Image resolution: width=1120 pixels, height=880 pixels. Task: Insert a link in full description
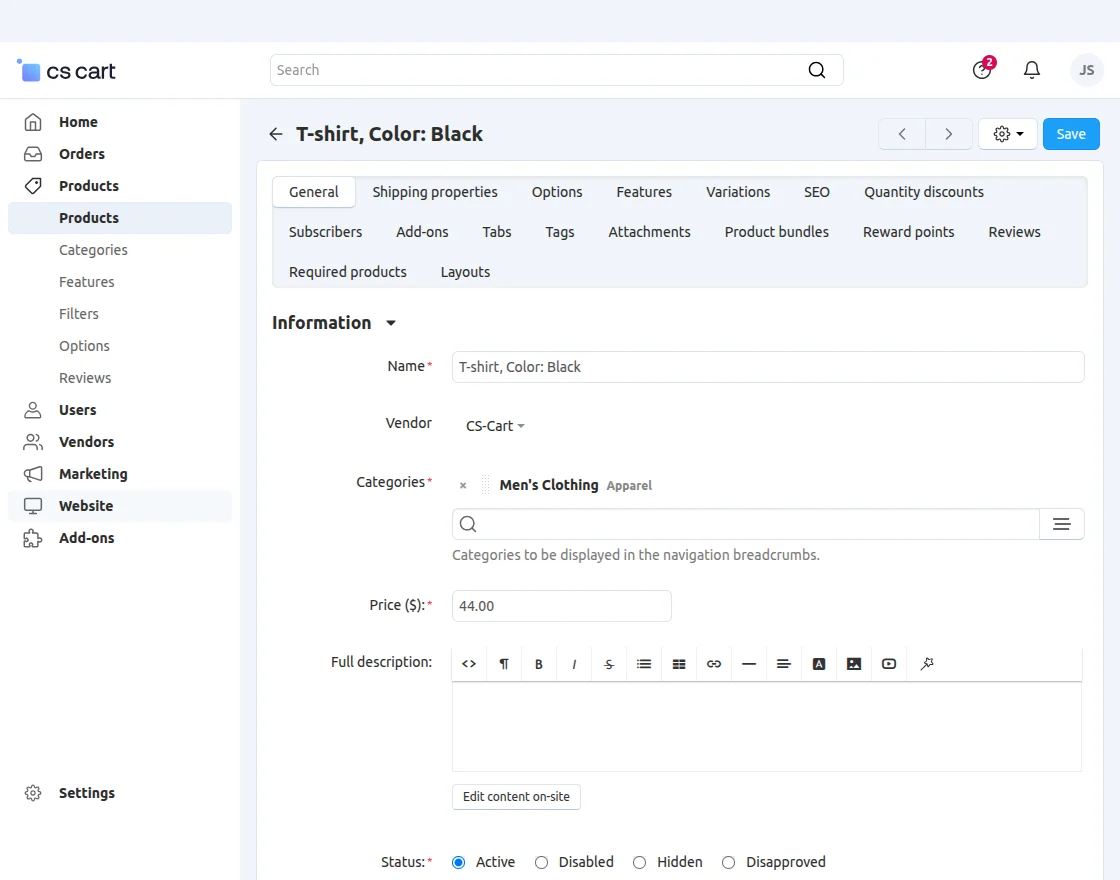click(x=714, y=664)
